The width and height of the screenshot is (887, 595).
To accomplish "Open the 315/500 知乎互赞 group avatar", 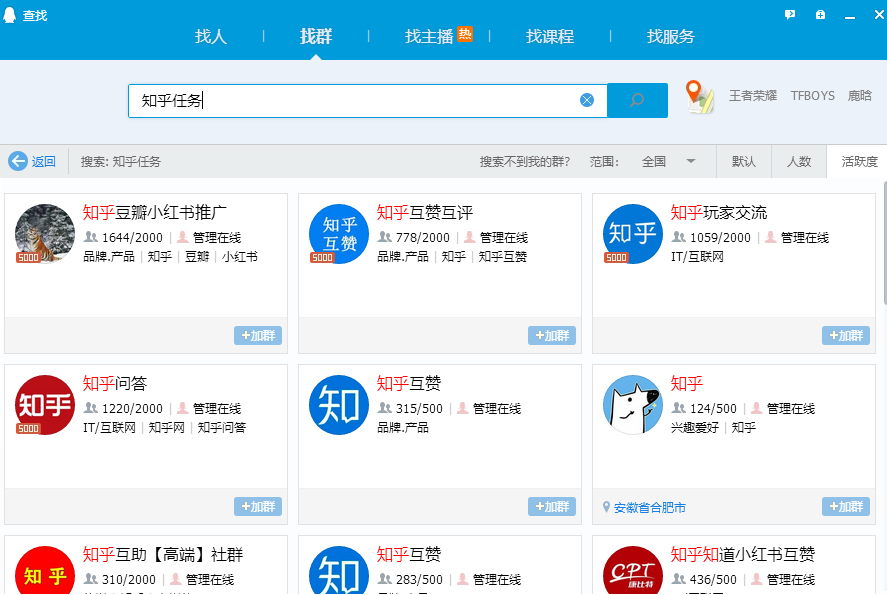I will [x=339, y=404].
